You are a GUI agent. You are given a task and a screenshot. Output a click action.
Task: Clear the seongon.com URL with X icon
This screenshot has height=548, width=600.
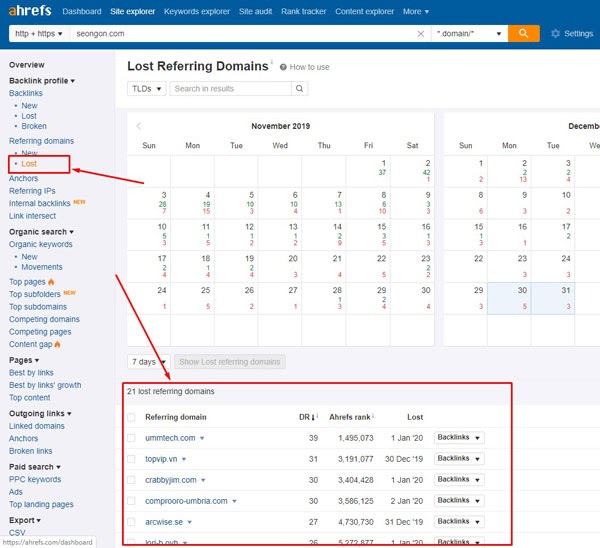(x=421, y=34)
